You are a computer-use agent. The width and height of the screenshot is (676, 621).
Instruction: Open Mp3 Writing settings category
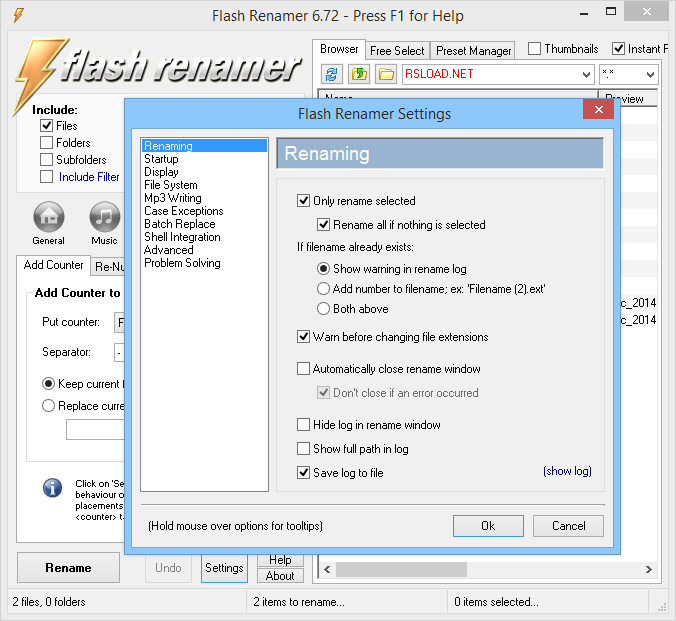(173, 198)
